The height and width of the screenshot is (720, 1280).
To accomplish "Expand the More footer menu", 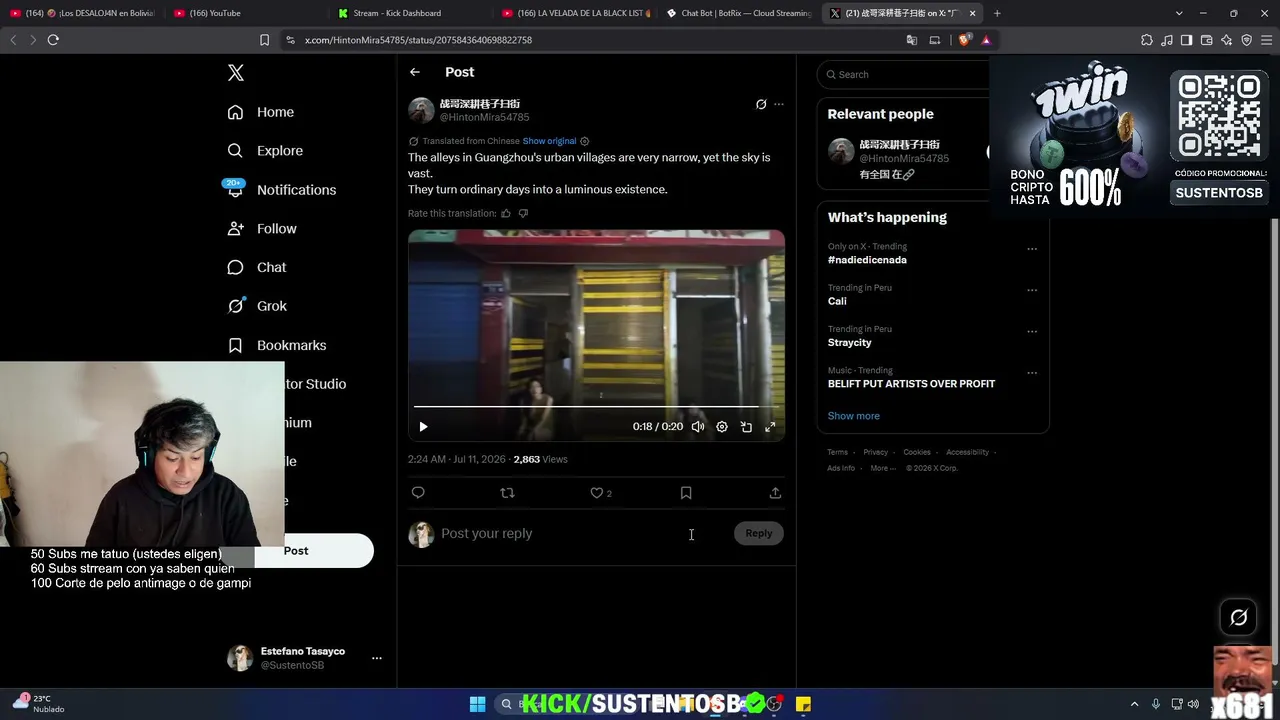I will 881,468.
